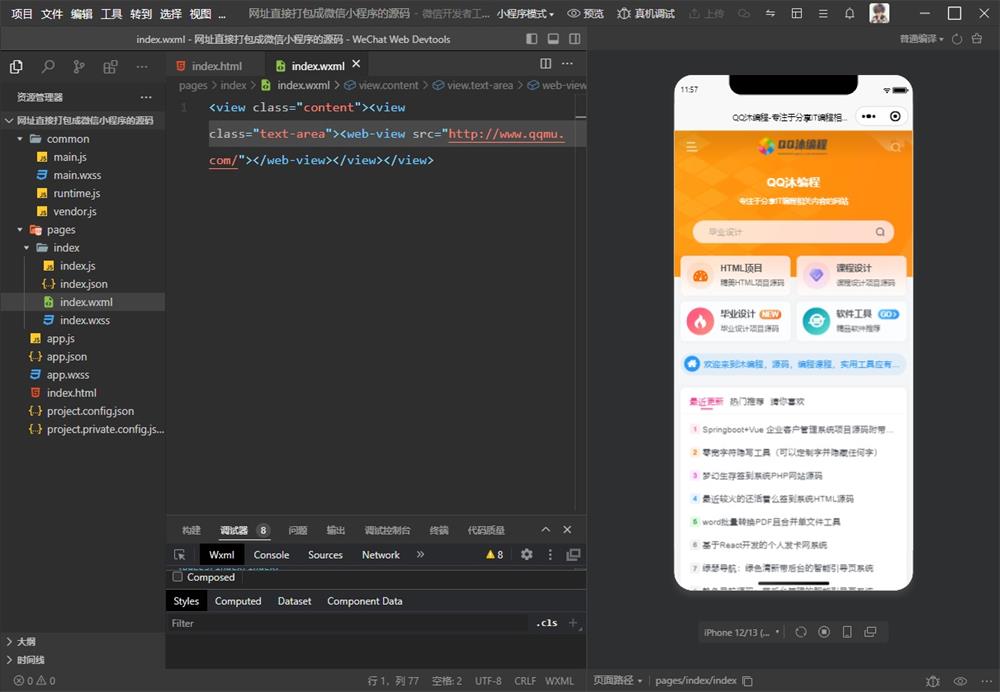Click the 预览 preview button

(586, 14)
